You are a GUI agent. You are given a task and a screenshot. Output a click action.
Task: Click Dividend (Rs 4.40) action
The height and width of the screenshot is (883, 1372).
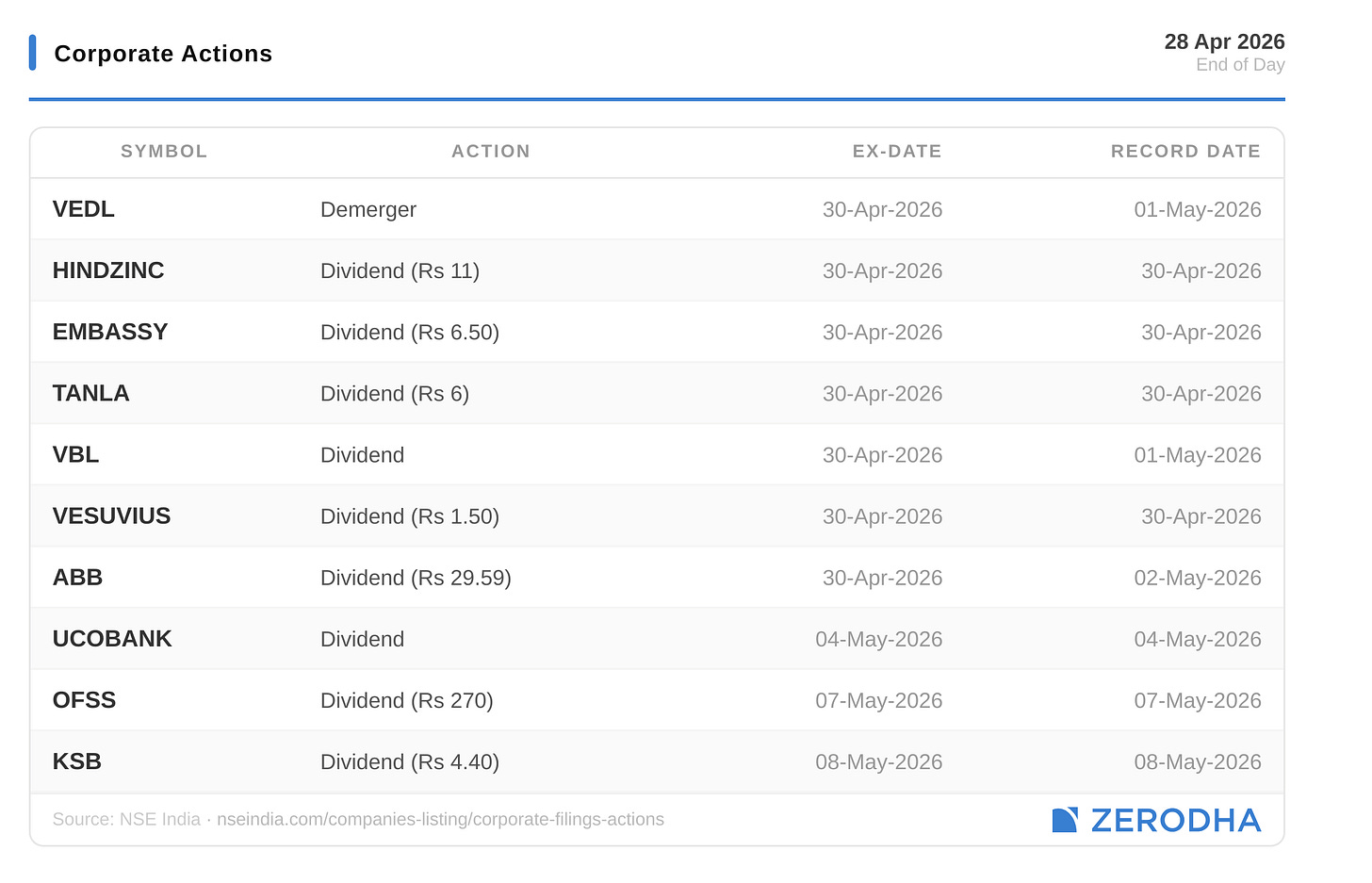point(410,760)
